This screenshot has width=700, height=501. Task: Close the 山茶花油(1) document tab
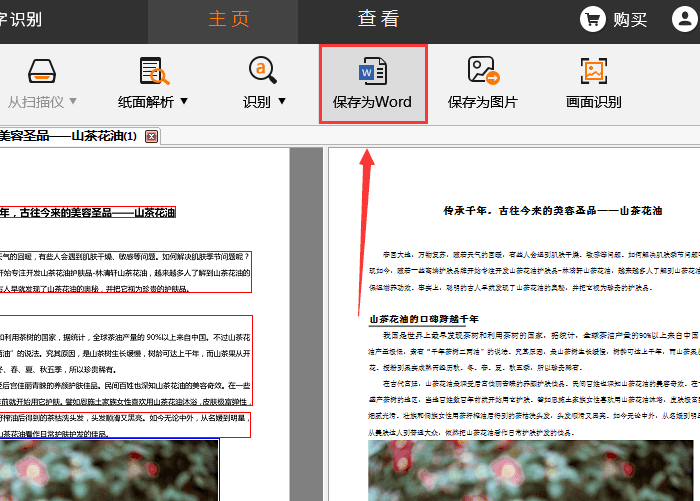pyautogui.click(x=151, y=136)
